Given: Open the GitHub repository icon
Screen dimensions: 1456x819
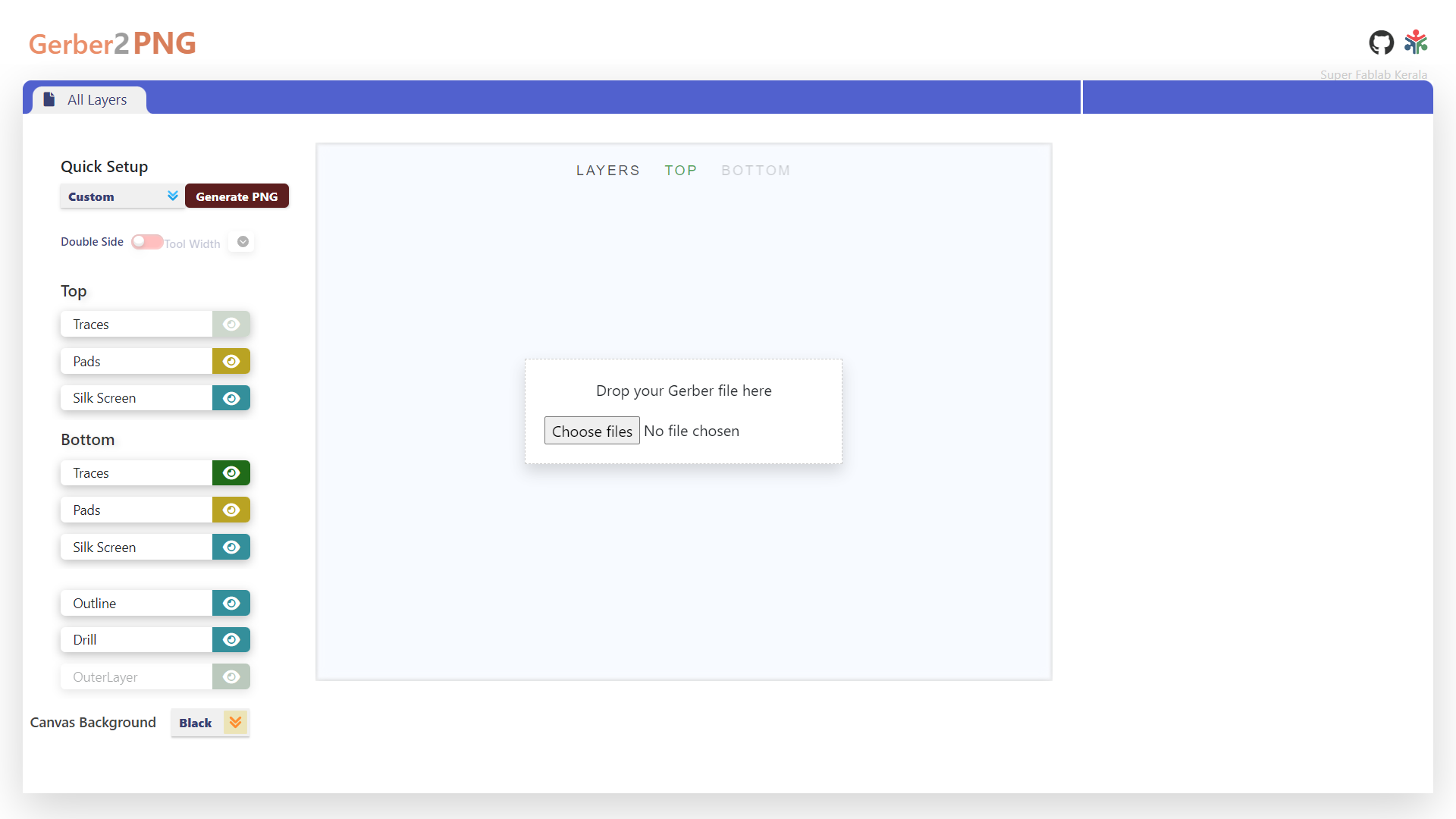Looking at the screenshot, I should point(1381,42).
